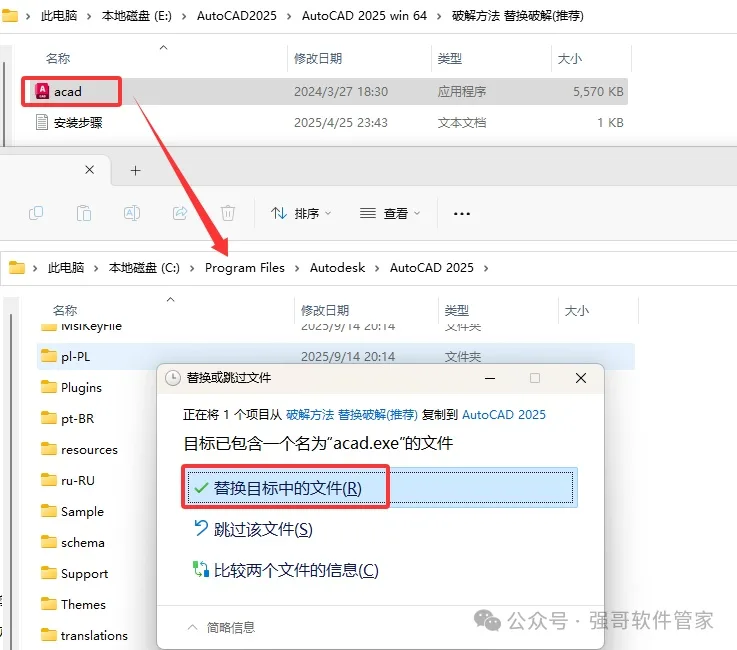Expand chevron after 本地磁盘 (E:) breadcrumb

click(184, 16)
